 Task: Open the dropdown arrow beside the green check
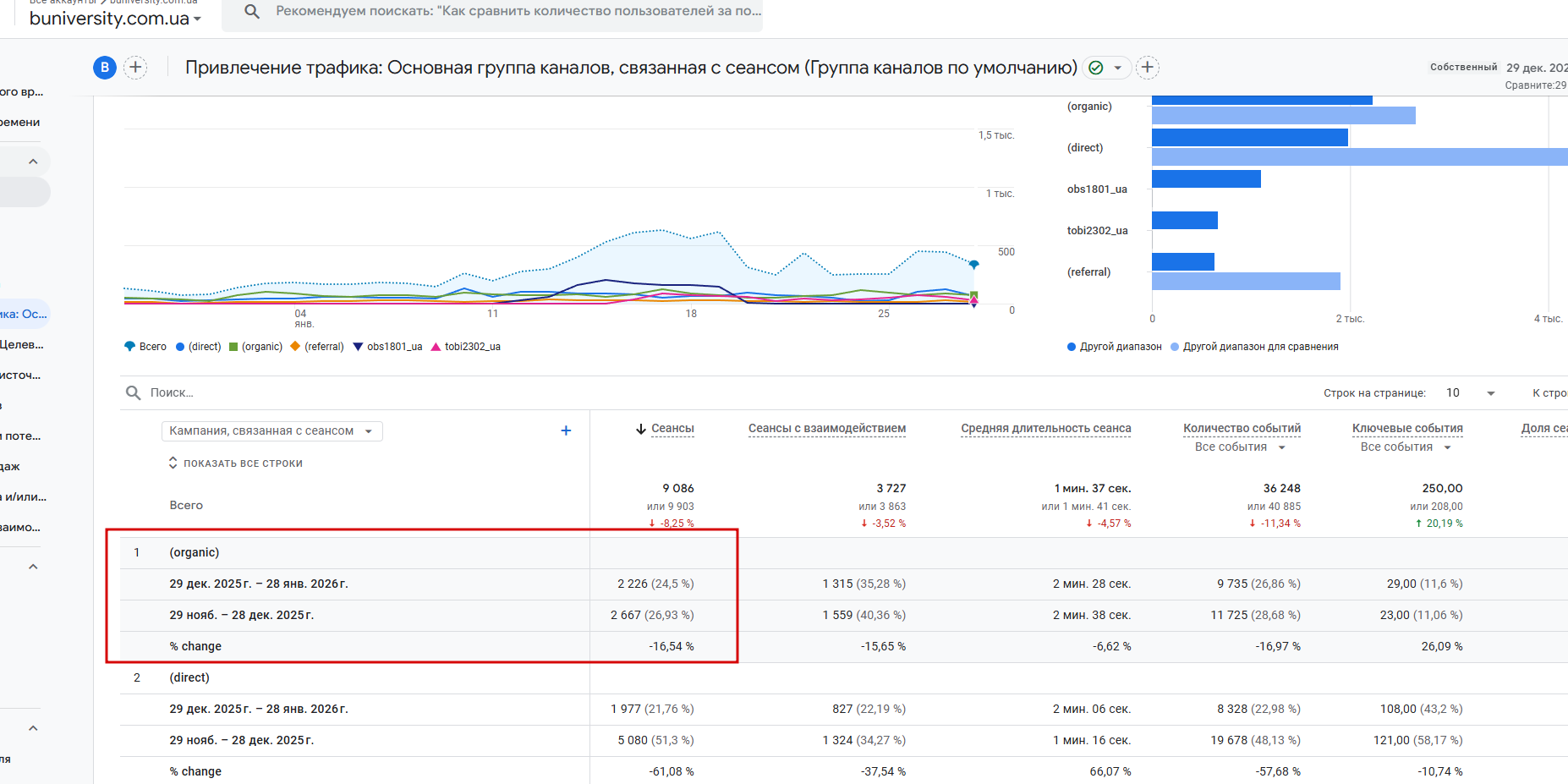pyautogui.click(x=1118, y=68)
